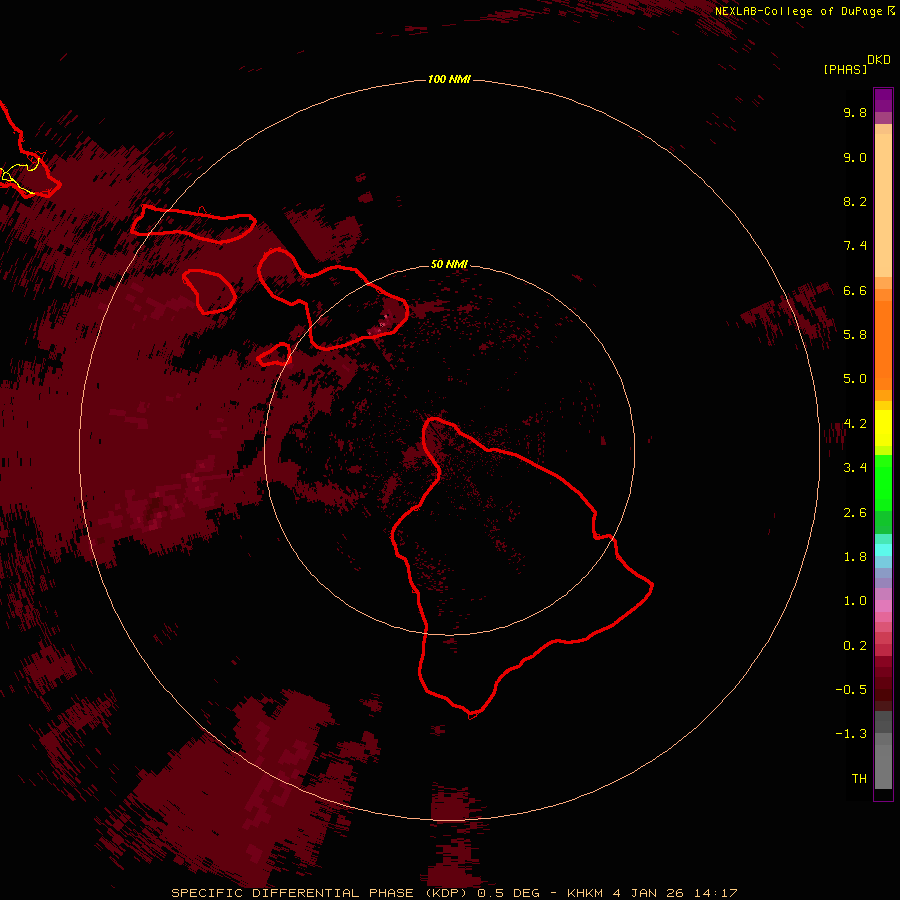Select the 5.8 scale value
The height and width of the screenshot is (900, 900).
point(855,335)
